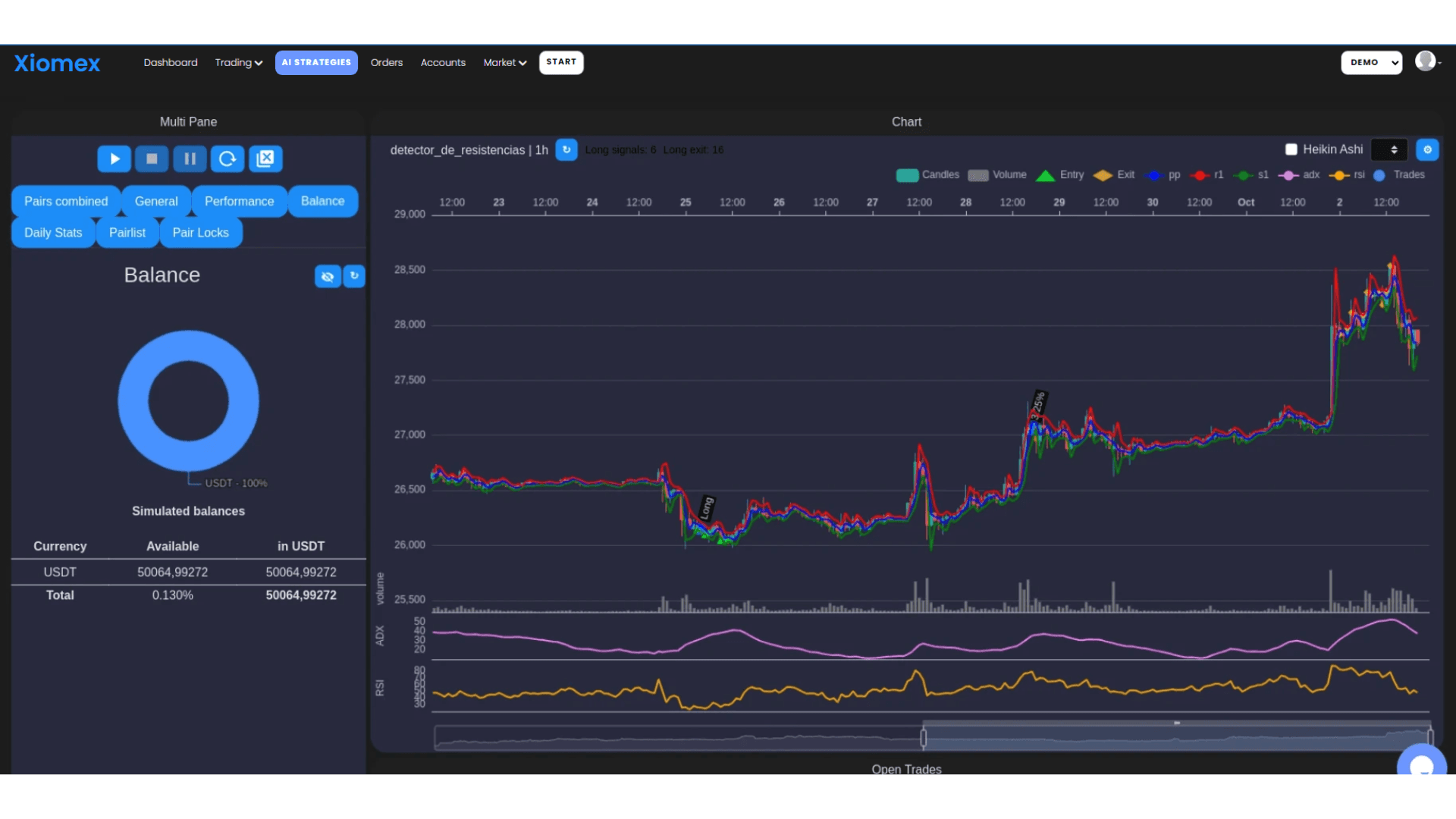The width and height of the screenshot is (1456, 819).
Task: Click the force-exit X icon button
Action: [x=265, y=158]
